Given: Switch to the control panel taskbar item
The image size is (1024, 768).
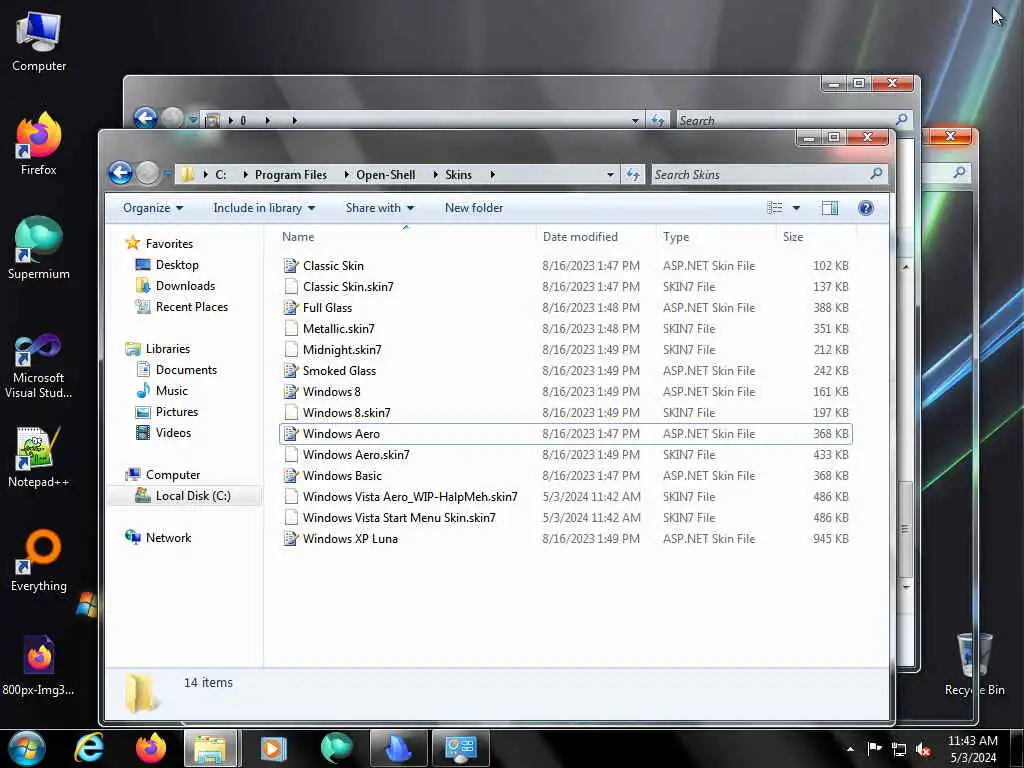Looking at the screenshot, I should pyautogui.click(x=461, y=748).
